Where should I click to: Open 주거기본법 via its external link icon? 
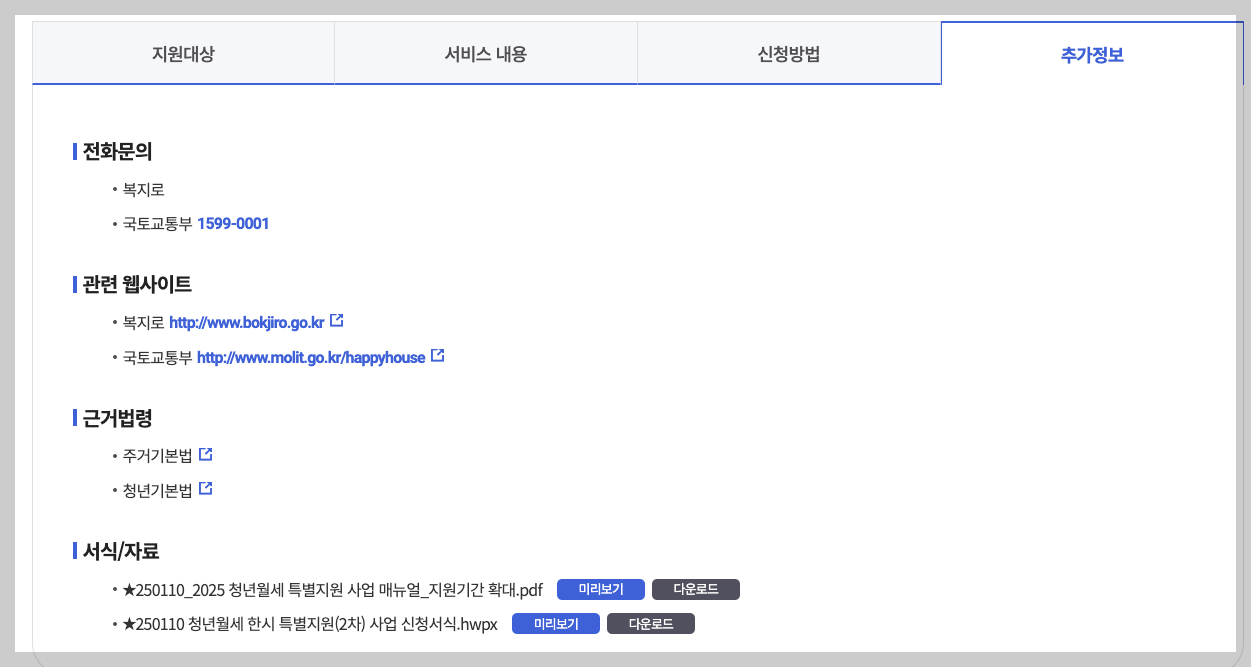[x=205, y=452]
